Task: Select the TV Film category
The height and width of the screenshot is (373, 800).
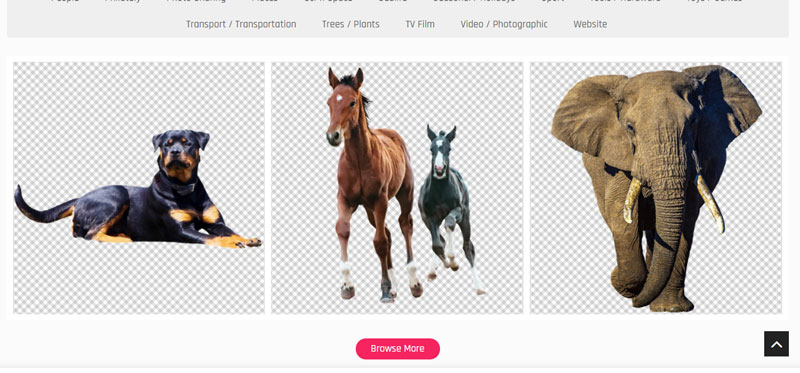Action: (420, 24)
